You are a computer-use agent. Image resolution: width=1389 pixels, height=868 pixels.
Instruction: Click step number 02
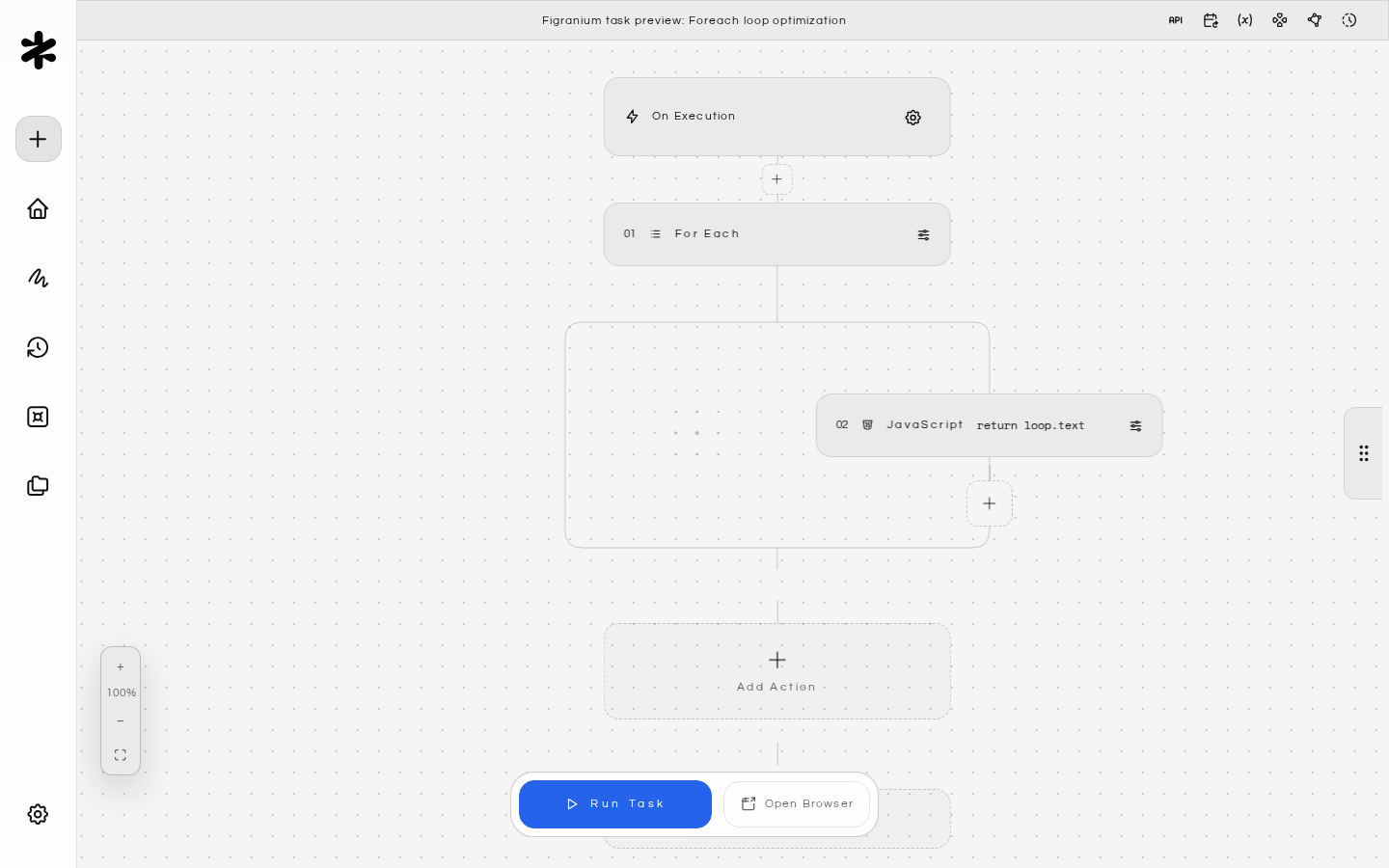pyautogui.click(x=842, y=425)
